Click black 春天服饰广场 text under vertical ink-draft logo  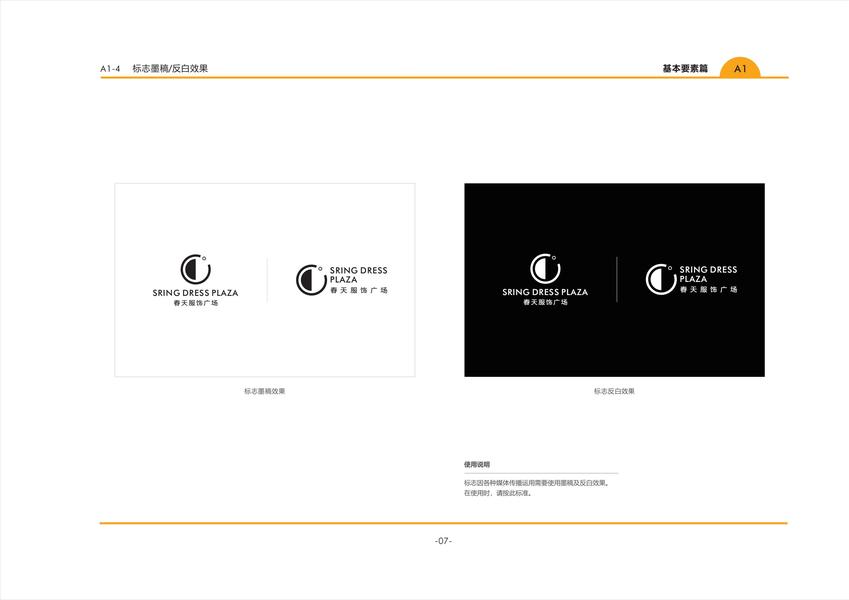(195, 303)
